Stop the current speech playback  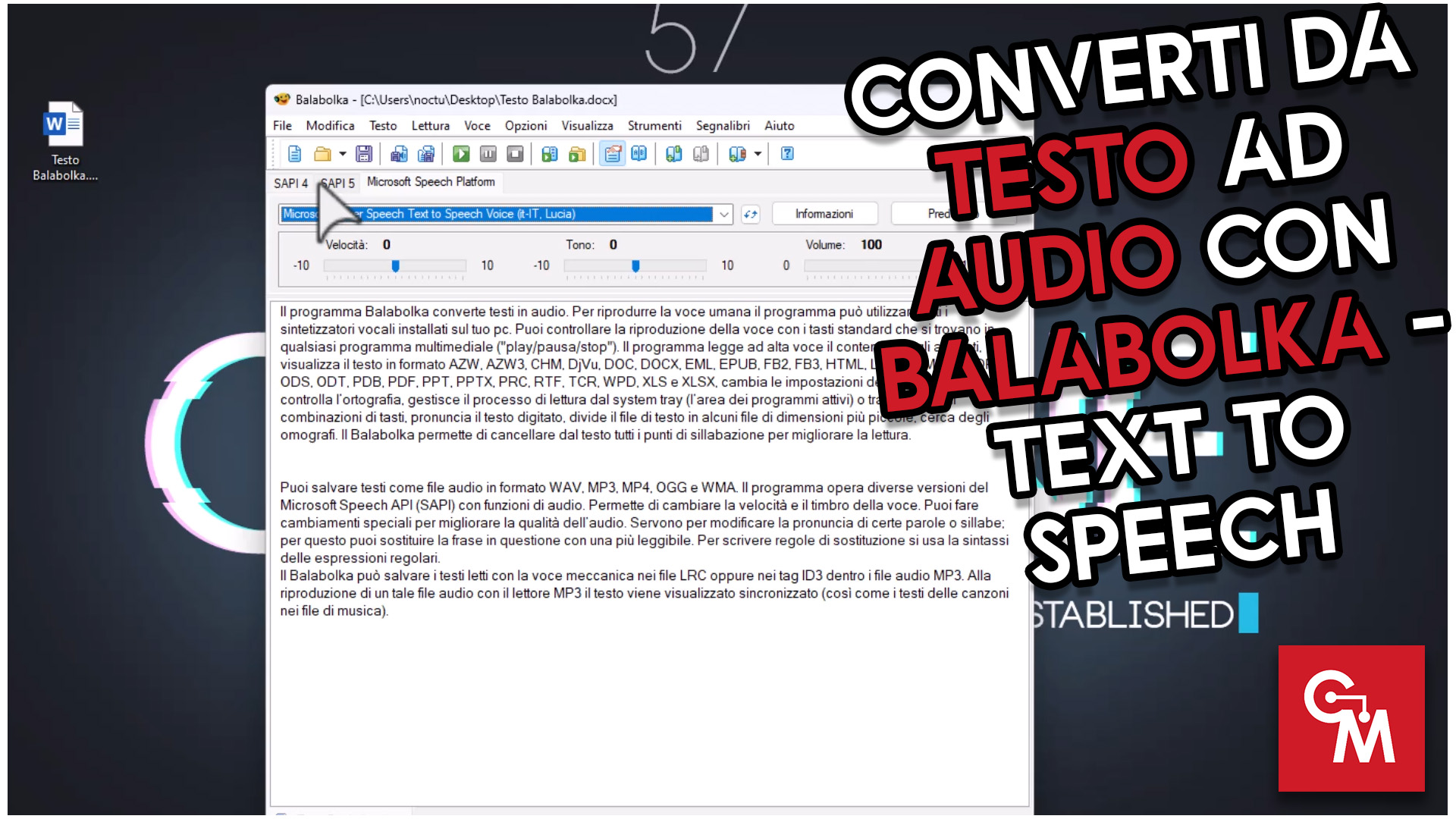click(515, 154)
